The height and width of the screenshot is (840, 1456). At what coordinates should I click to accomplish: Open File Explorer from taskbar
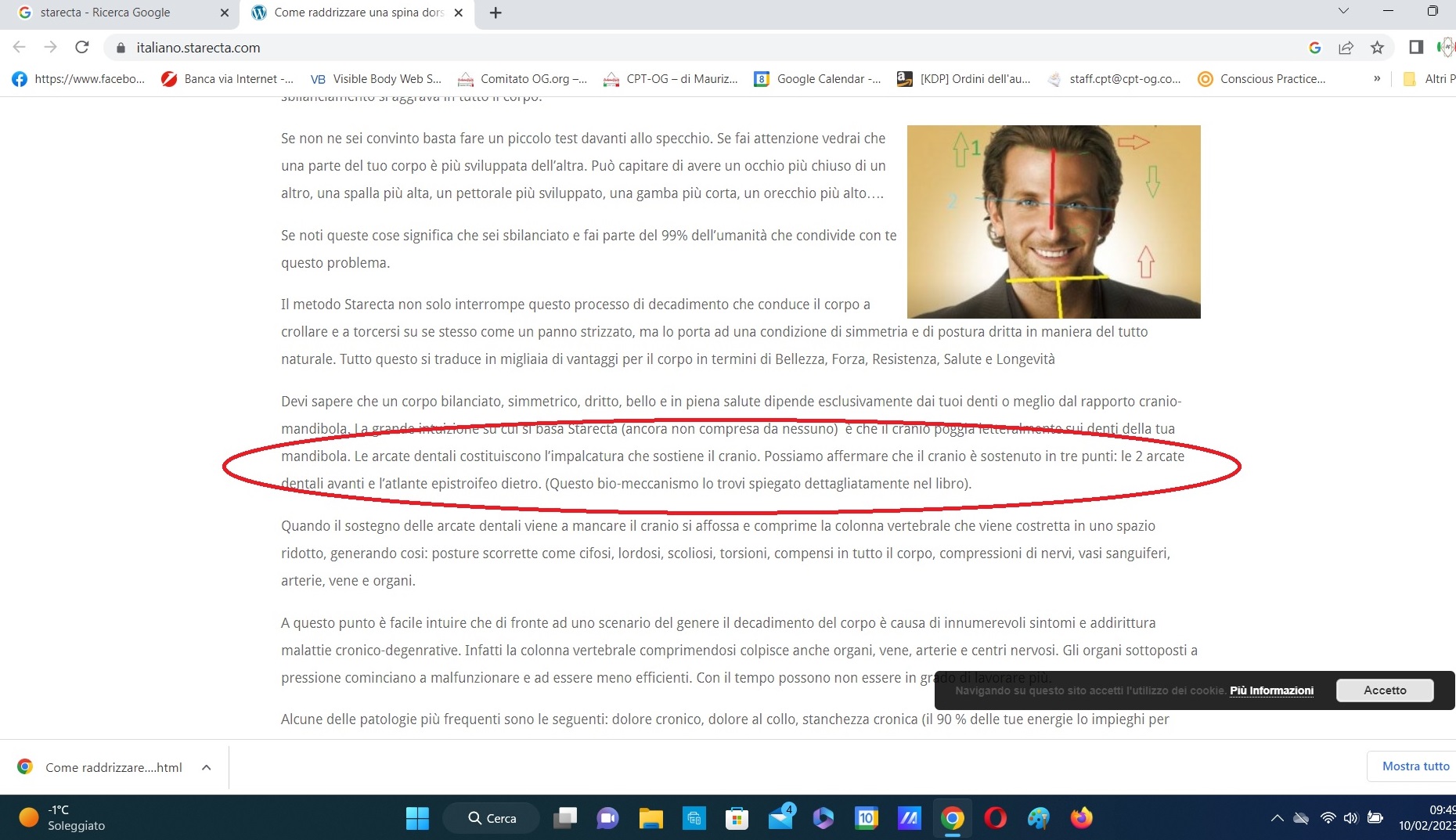(x=651, y=818)
